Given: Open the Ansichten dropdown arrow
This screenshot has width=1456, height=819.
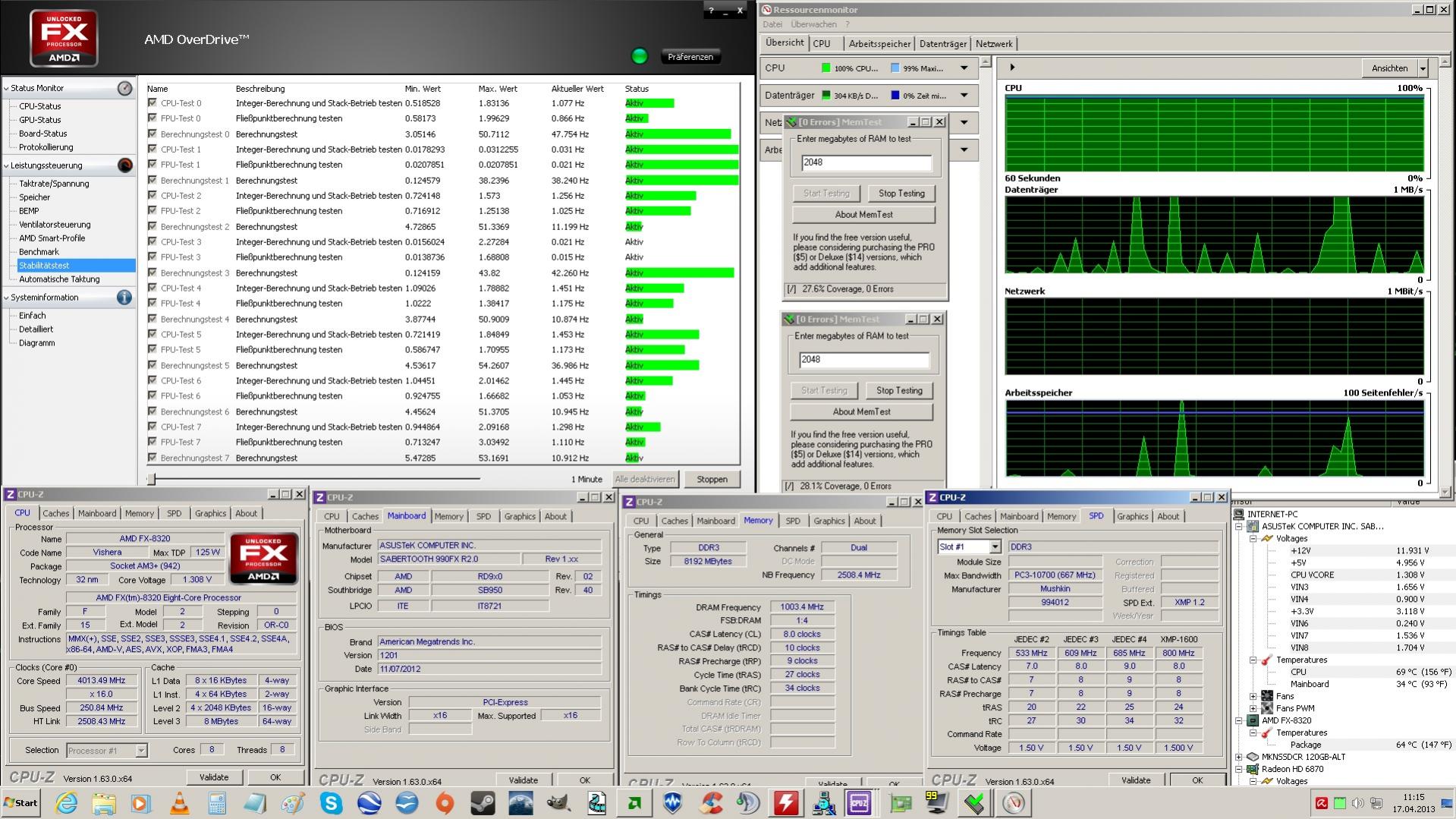Looking at the screenshot, I should coord(1423,68).
